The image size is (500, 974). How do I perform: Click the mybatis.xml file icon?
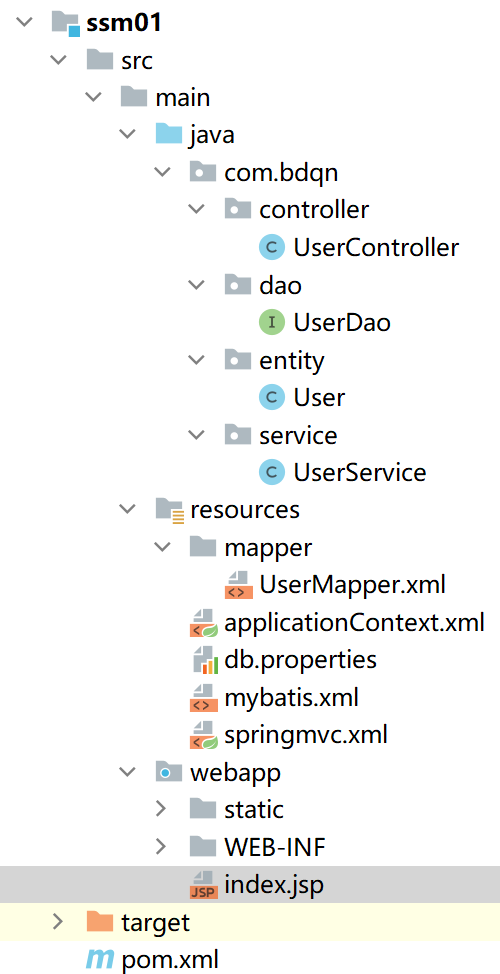(x=204, y=698)
